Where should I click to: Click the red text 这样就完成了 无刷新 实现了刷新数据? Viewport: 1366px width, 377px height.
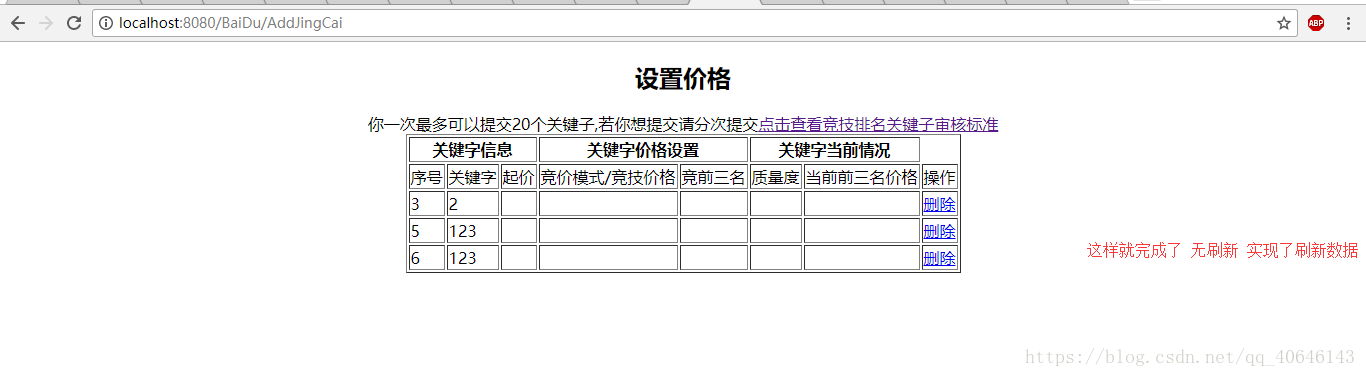pyautogui.click(x=1223, y=250)
